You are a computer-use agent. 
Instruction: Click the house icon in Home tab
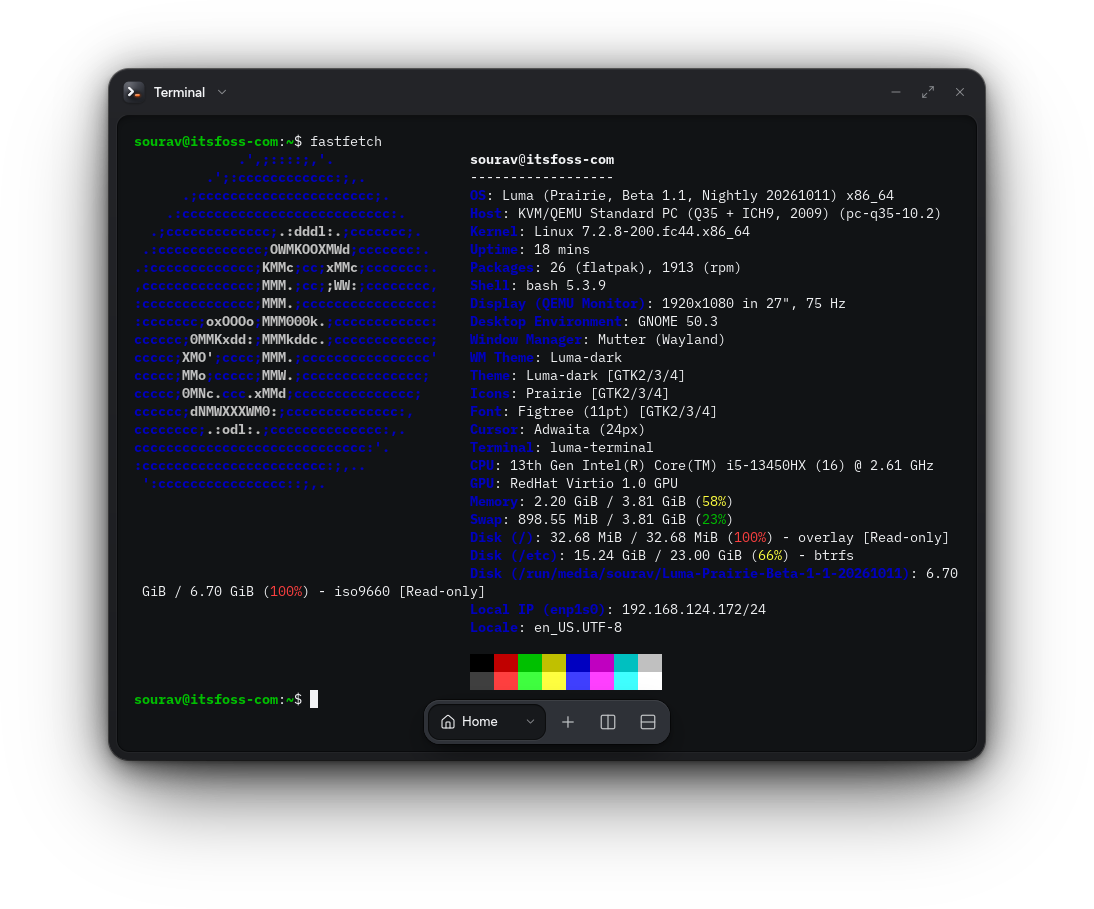click(448, 722)
